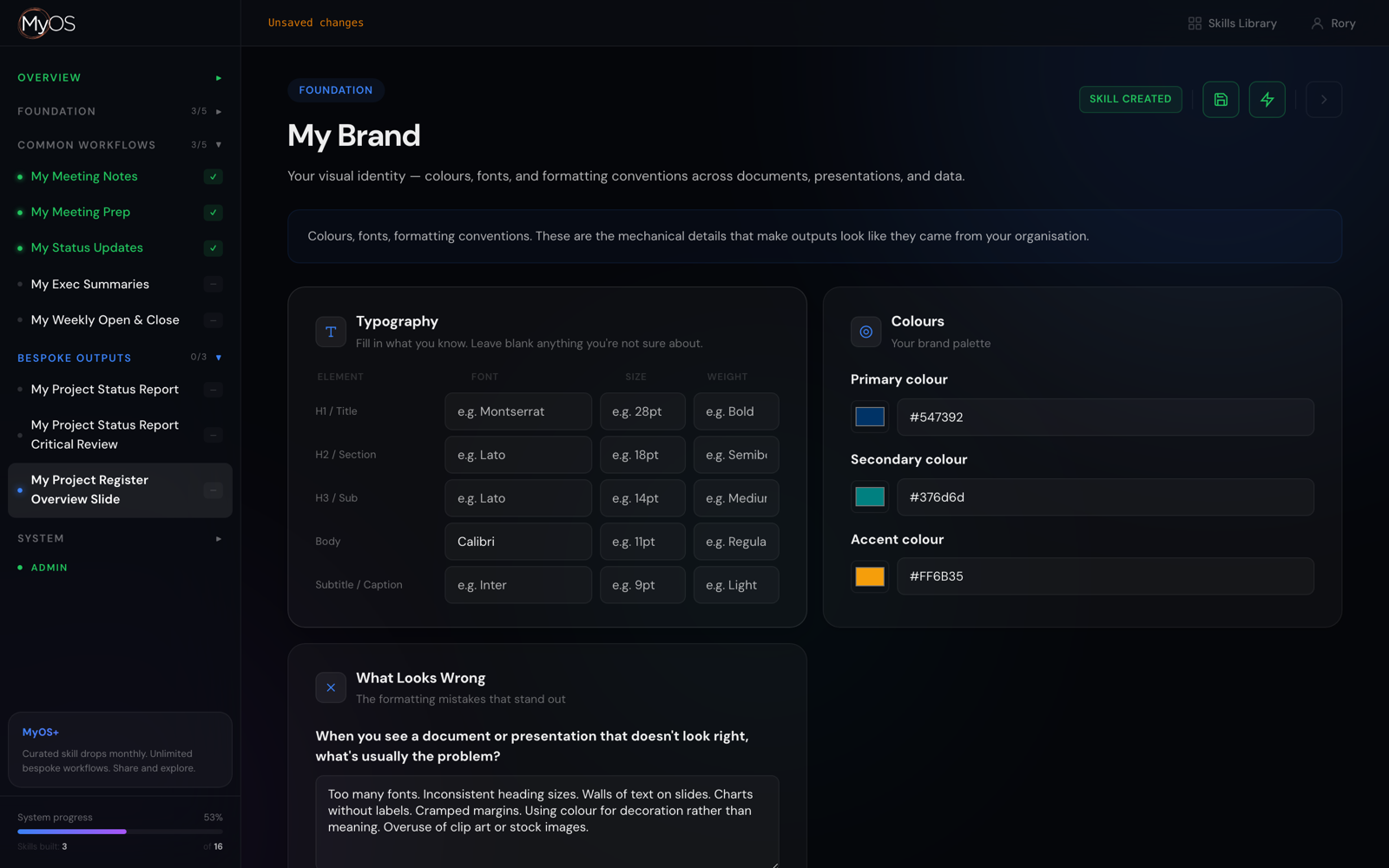Click the accent colour hex field #FF6B35

pos(1105,576)
